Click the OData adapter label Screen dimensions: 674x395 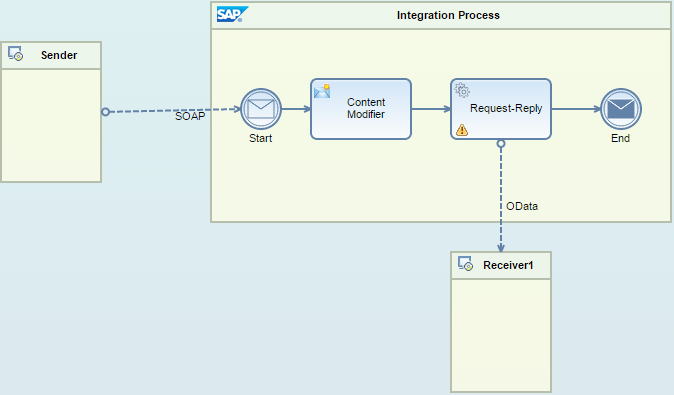click(522, 206)
